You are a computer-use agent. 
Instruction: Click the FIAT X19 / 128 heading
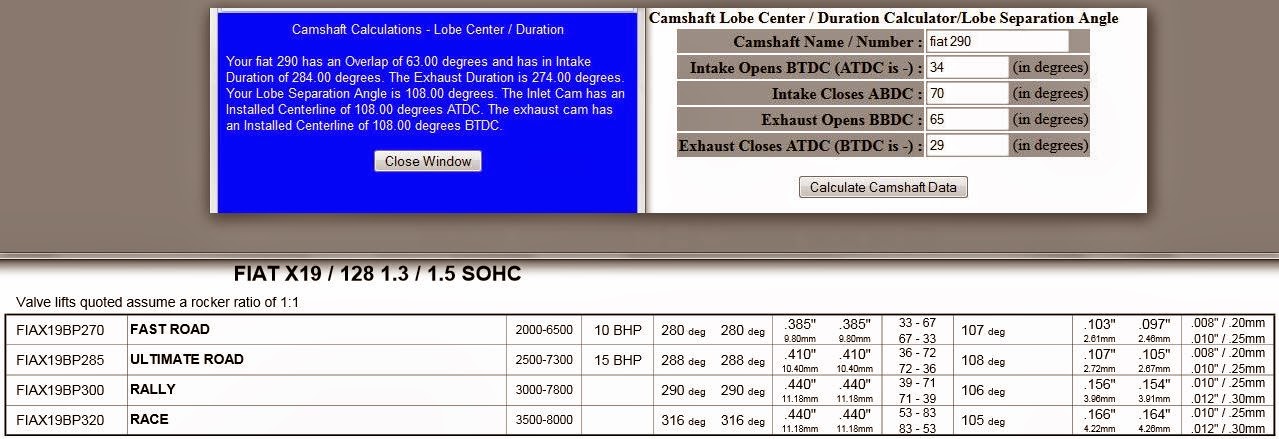pos(377,274)
